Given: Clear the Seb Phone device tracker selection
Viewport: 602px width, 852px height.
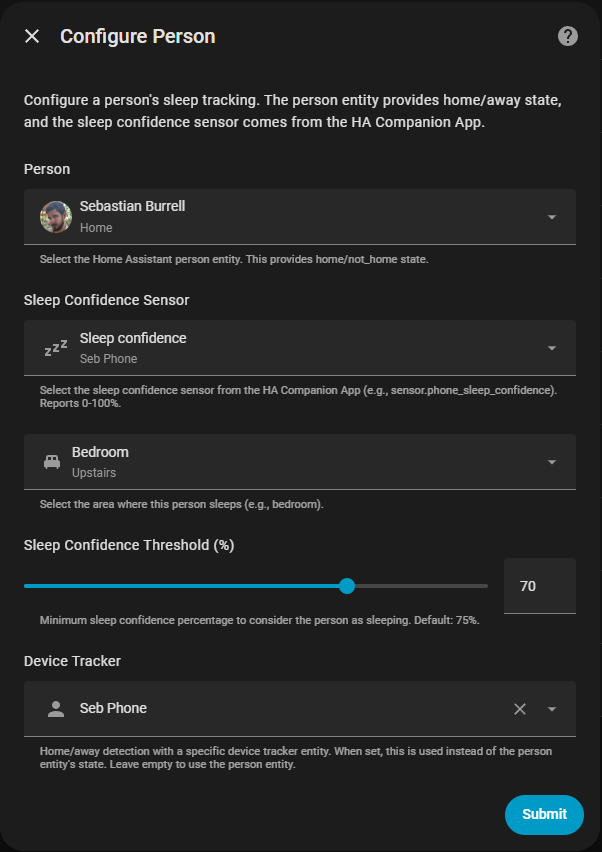Looking at the screenshot, I should click(x=520, y=709).
